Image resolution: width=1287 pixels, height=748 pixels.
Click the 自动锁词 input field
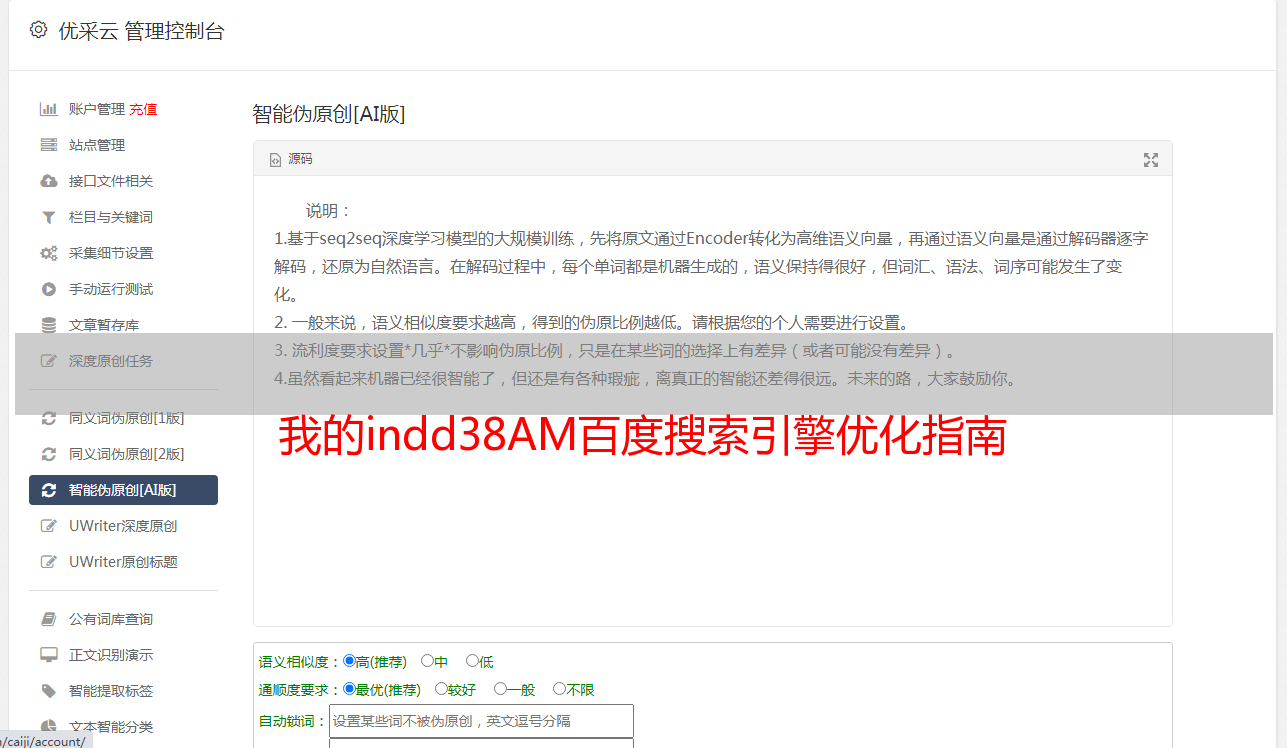tap(481, 721)
